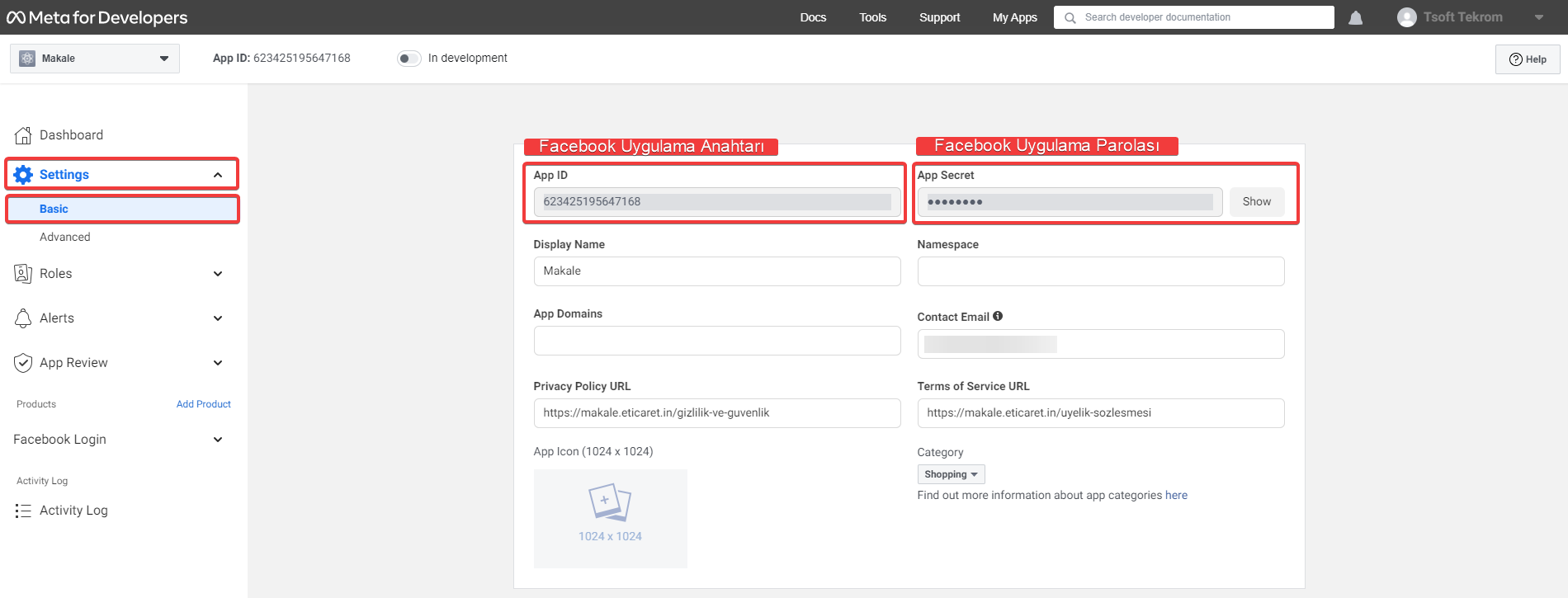Expand the Facebook Login product chevron
Image resolution: width=1568 pixels, height=598 pixels.
218,440
